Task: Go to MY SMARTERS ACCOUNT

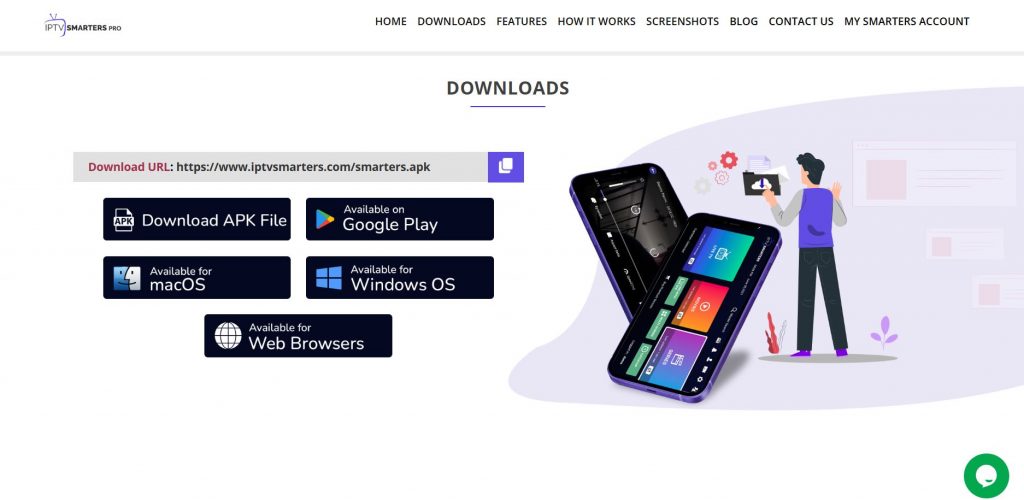Action: 906,22
